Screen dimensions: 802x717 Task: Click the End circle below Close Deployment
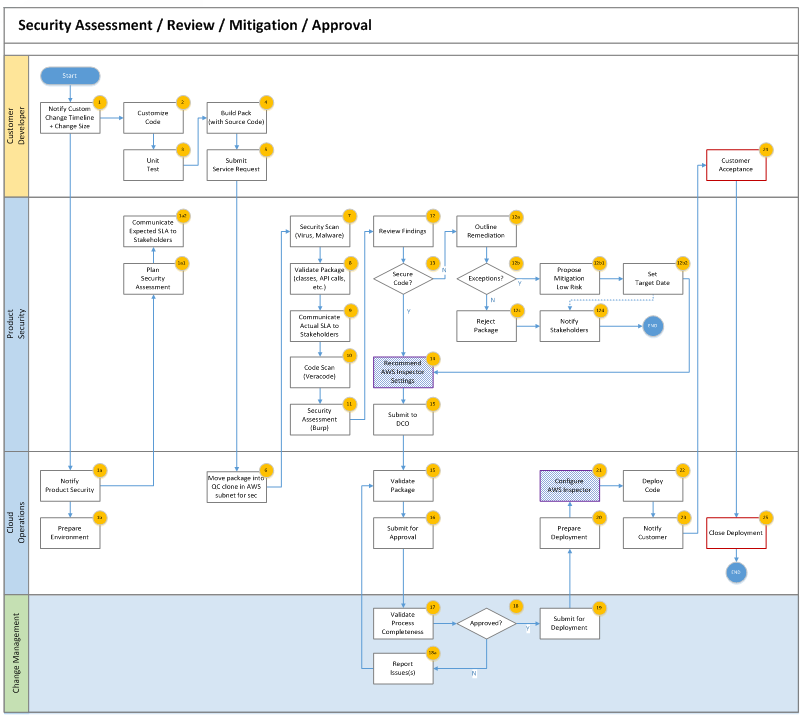click(736, 572)
